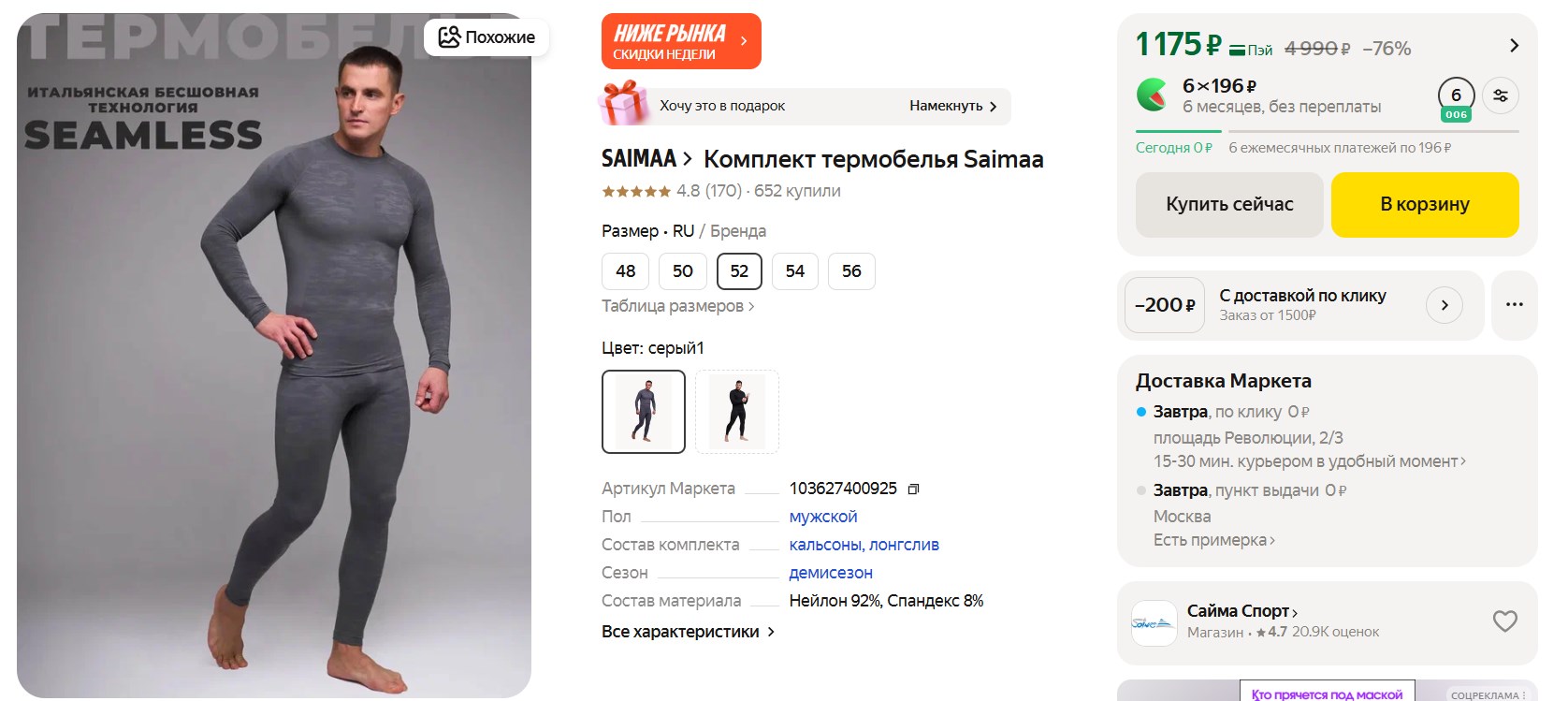
Task: Click the 6-month installment circle icon
Action: click(x=1456, y=95)
